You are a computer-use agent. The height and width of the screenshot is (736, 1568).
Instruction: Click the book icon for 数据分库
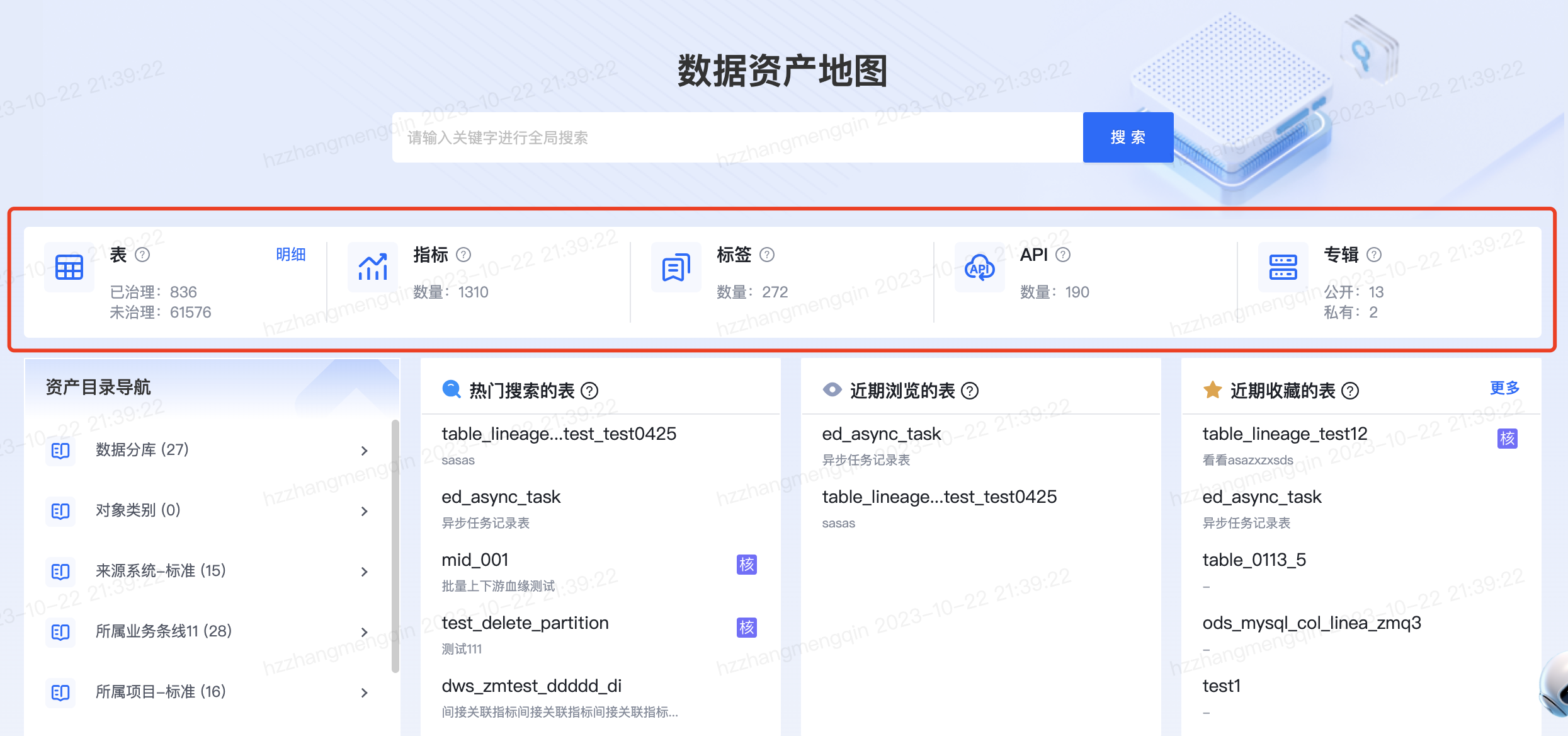60,450
